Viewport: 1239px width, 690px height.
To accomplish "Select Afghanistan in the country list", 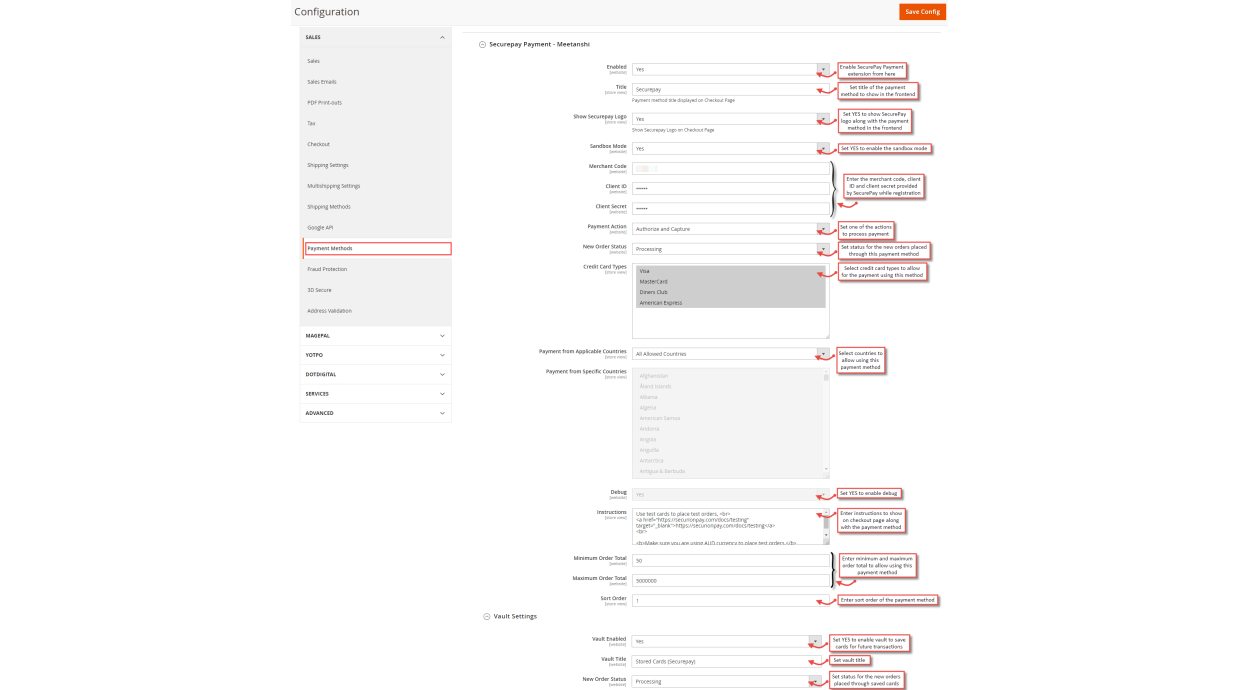I will (x=728, y=376).
